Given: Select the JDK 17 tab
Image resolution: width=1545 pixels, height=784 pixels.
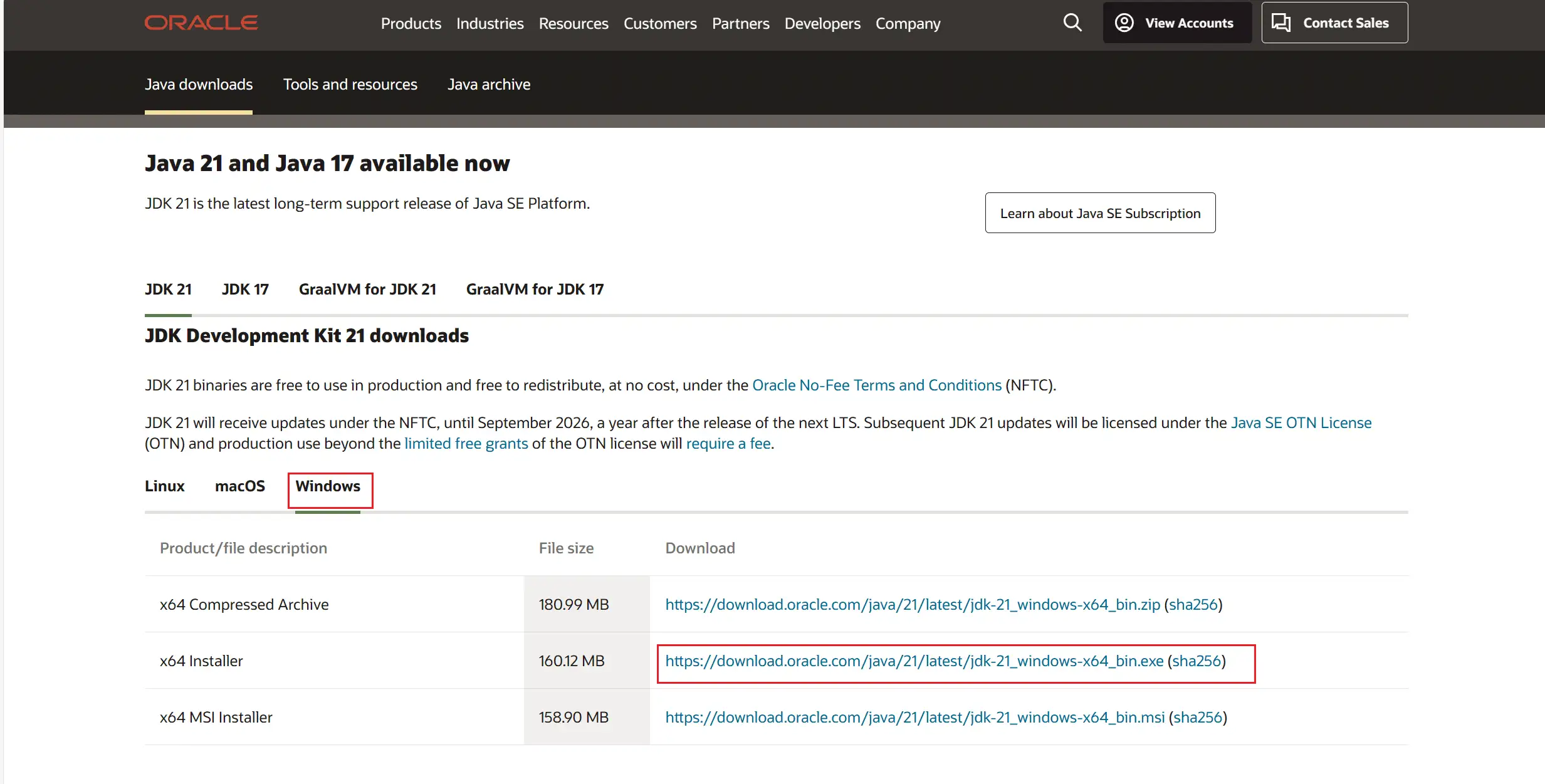Looking at the screenshot, I should 245,290.
